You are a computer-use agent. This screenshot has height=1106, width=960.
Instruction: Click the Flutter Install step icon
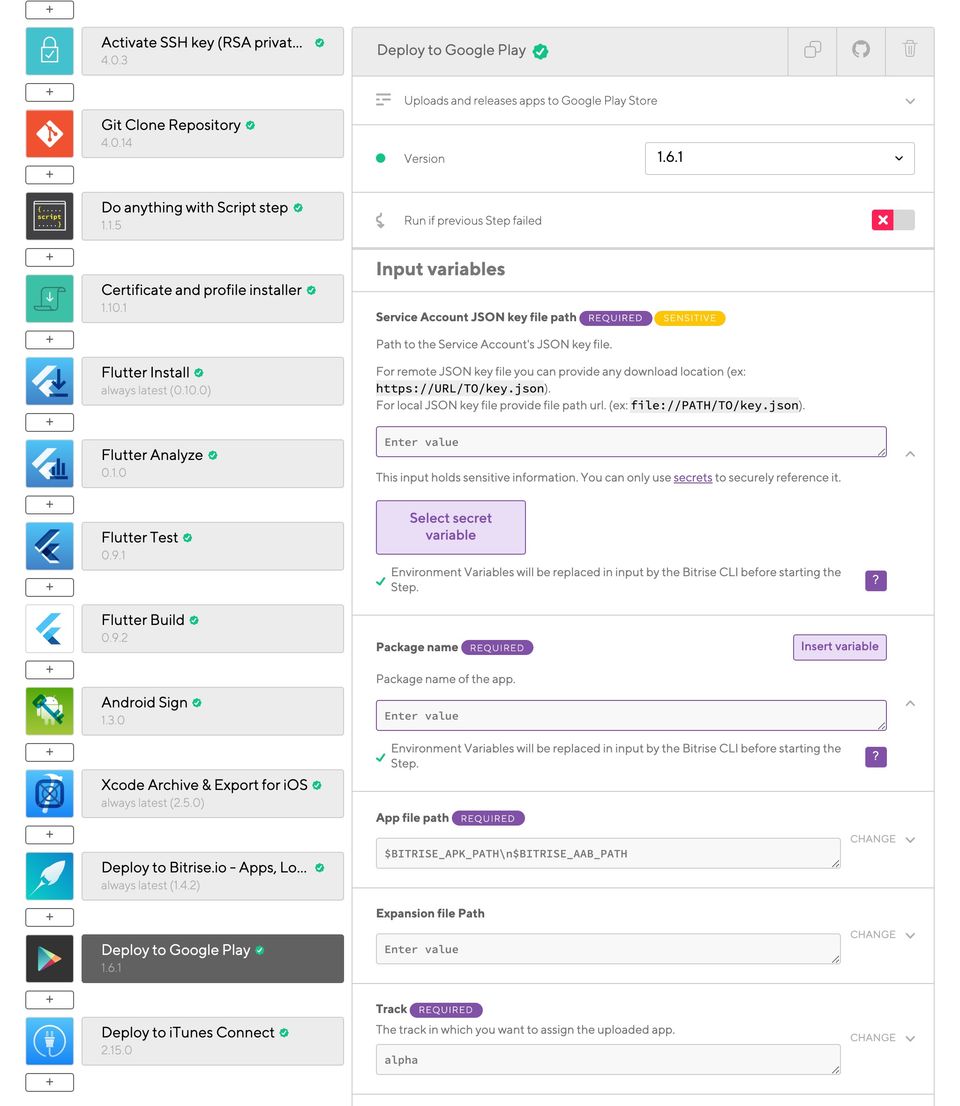pos(49,381)
